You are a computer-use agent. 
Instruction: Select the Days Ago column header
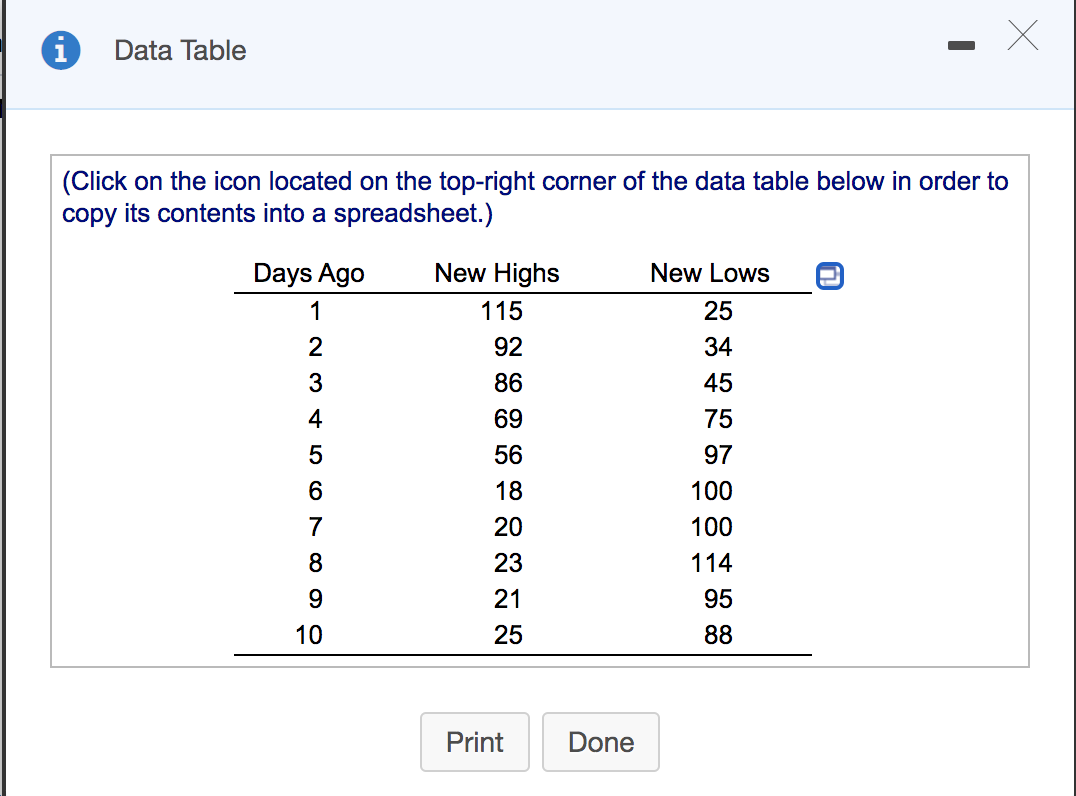pos(305,273)
